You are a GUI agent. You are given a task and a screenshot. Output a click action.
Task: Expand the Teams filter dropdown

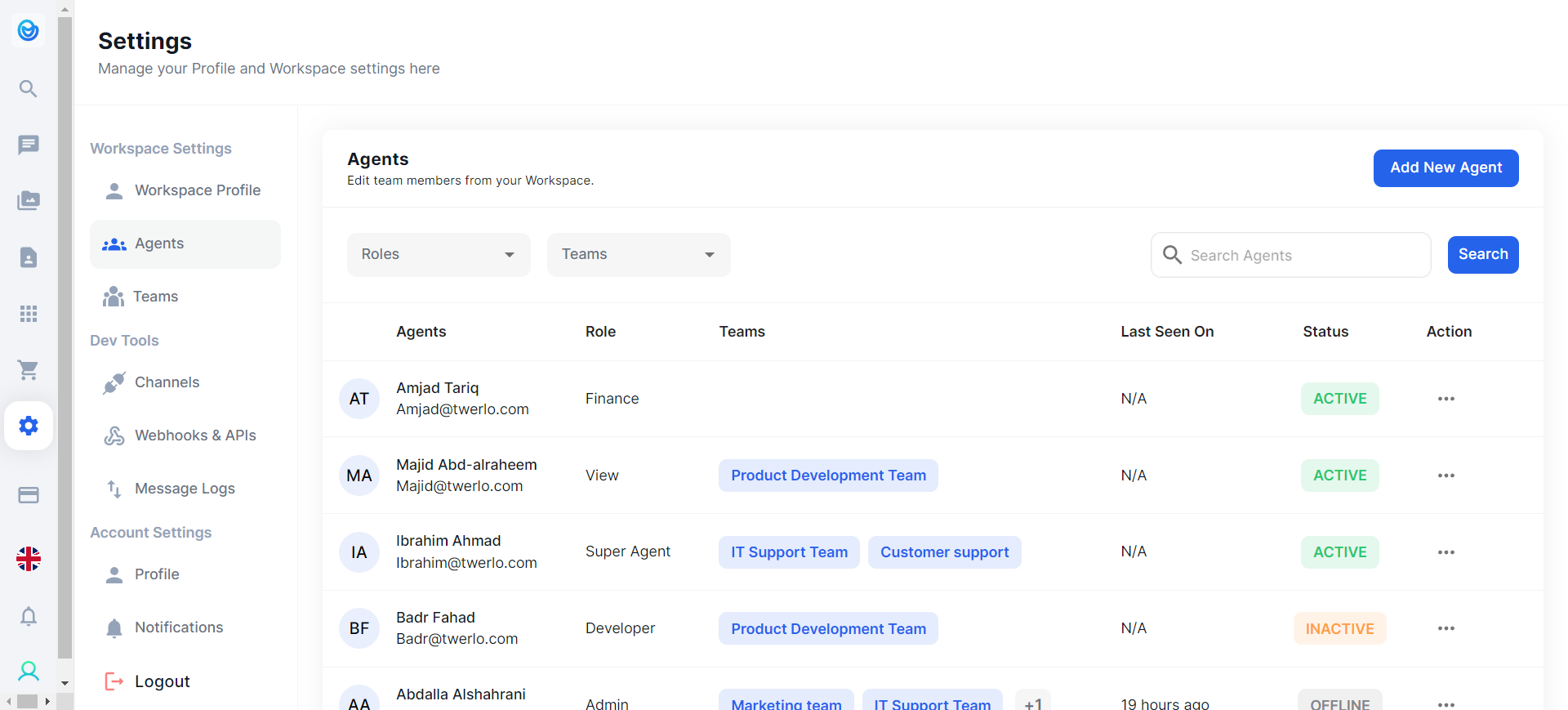[x=639, y=255]
